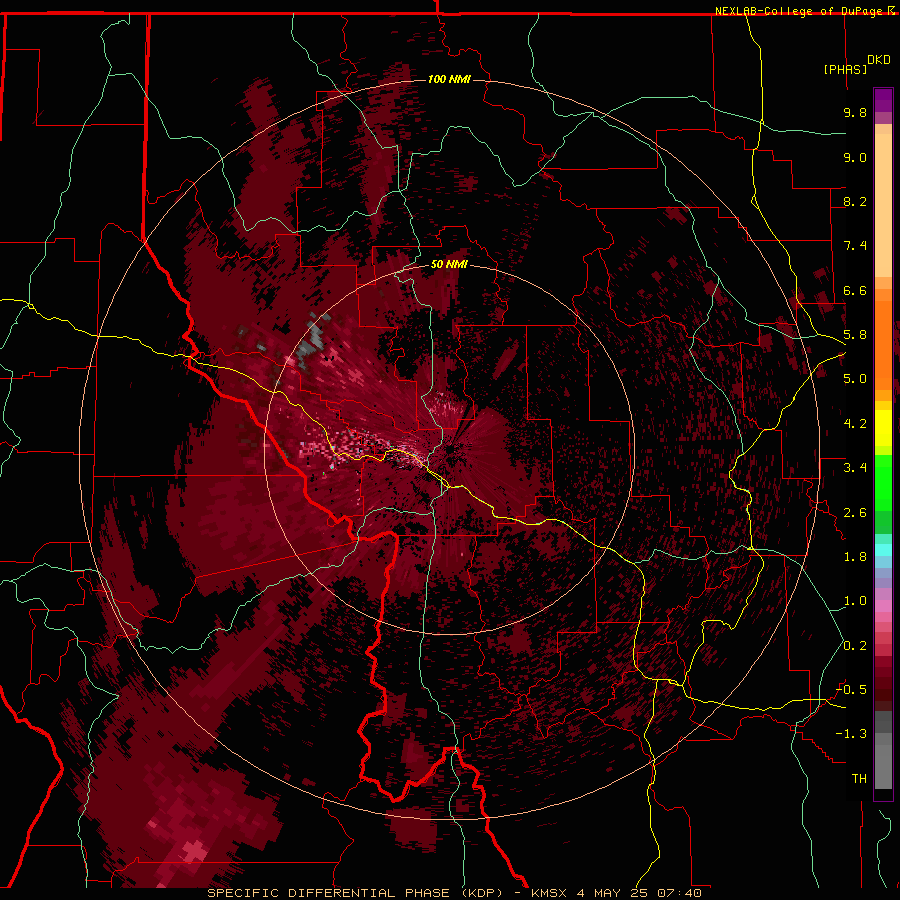
Task: Click the 5.0 legend value
Action: point(855,379)
